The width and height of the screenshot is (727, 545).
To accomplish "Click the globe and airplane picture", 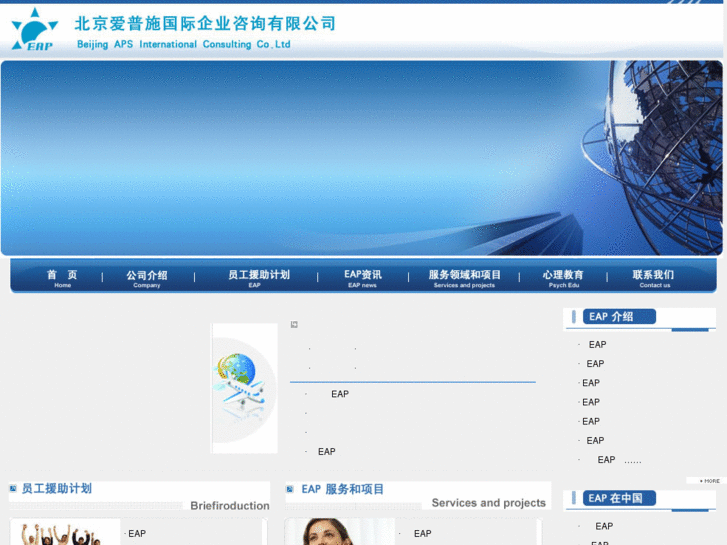I will pos(244,388).
